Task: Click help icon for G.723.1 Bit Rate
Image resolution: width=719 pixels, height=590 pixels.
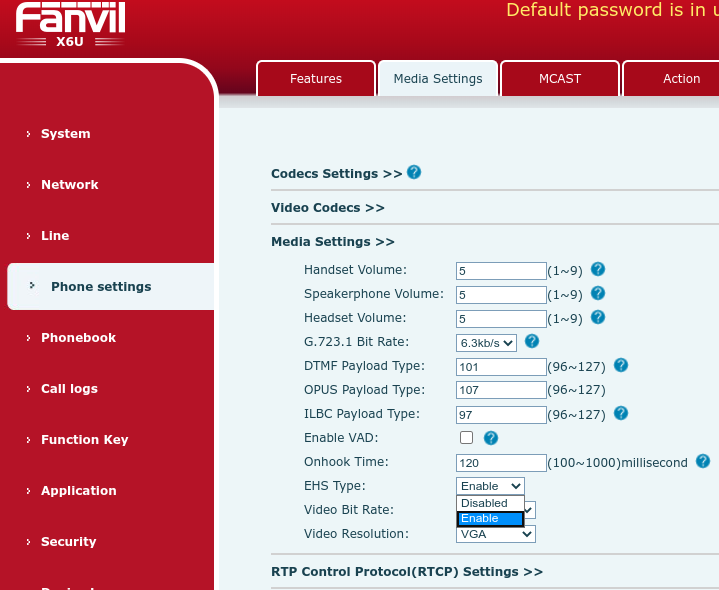Action: pyautogui.click(x=531, y=341)
